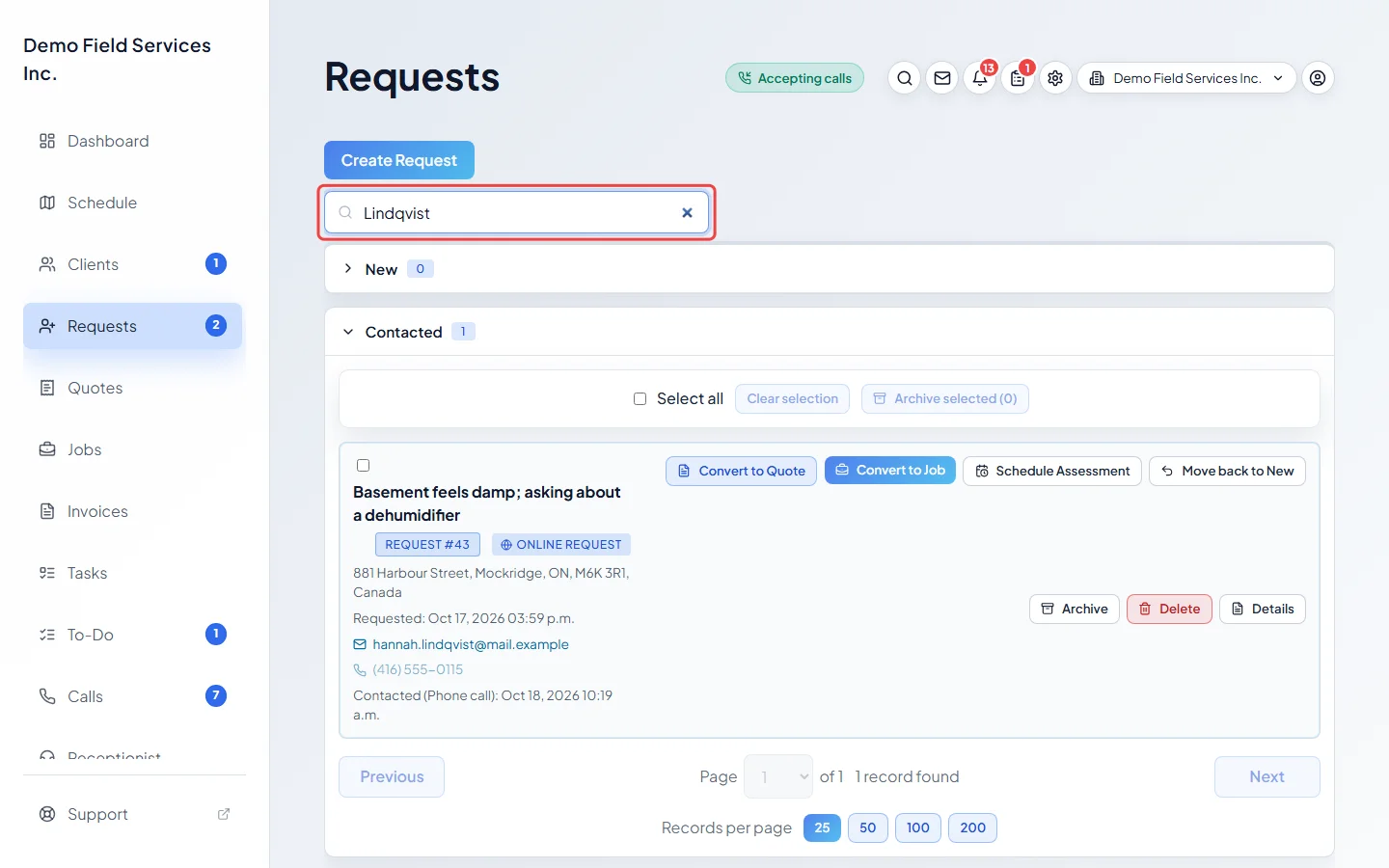Click the Create Request button
Image resolution: width=1389 pixels, height=868 pixels.
pos(399,160)
